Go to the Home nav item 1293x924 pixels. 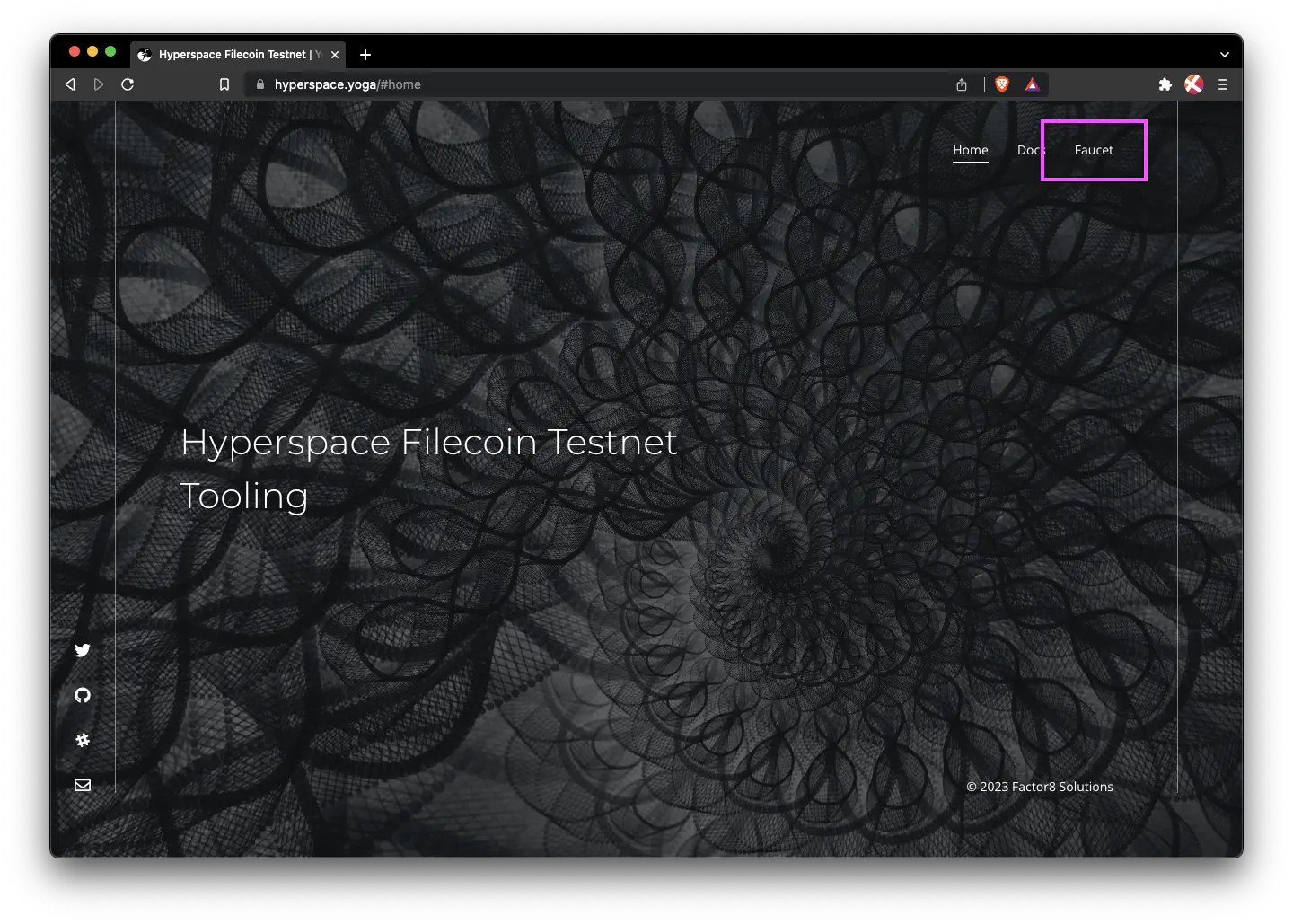coord(971,150)
